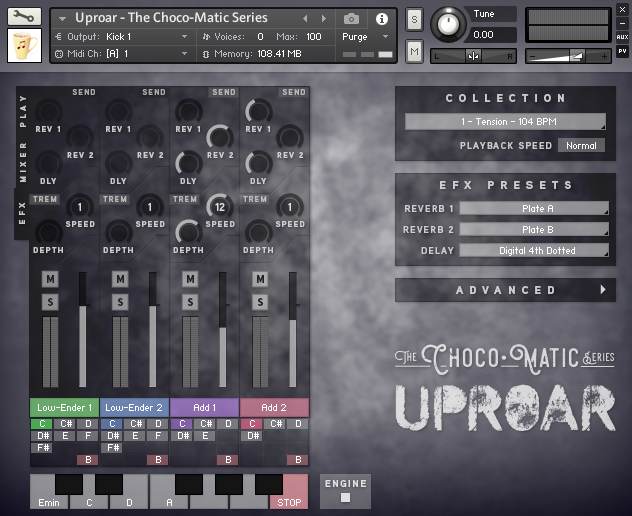
Task: Go to next instrument preset arrow
Action: click(x=323, y=19)
